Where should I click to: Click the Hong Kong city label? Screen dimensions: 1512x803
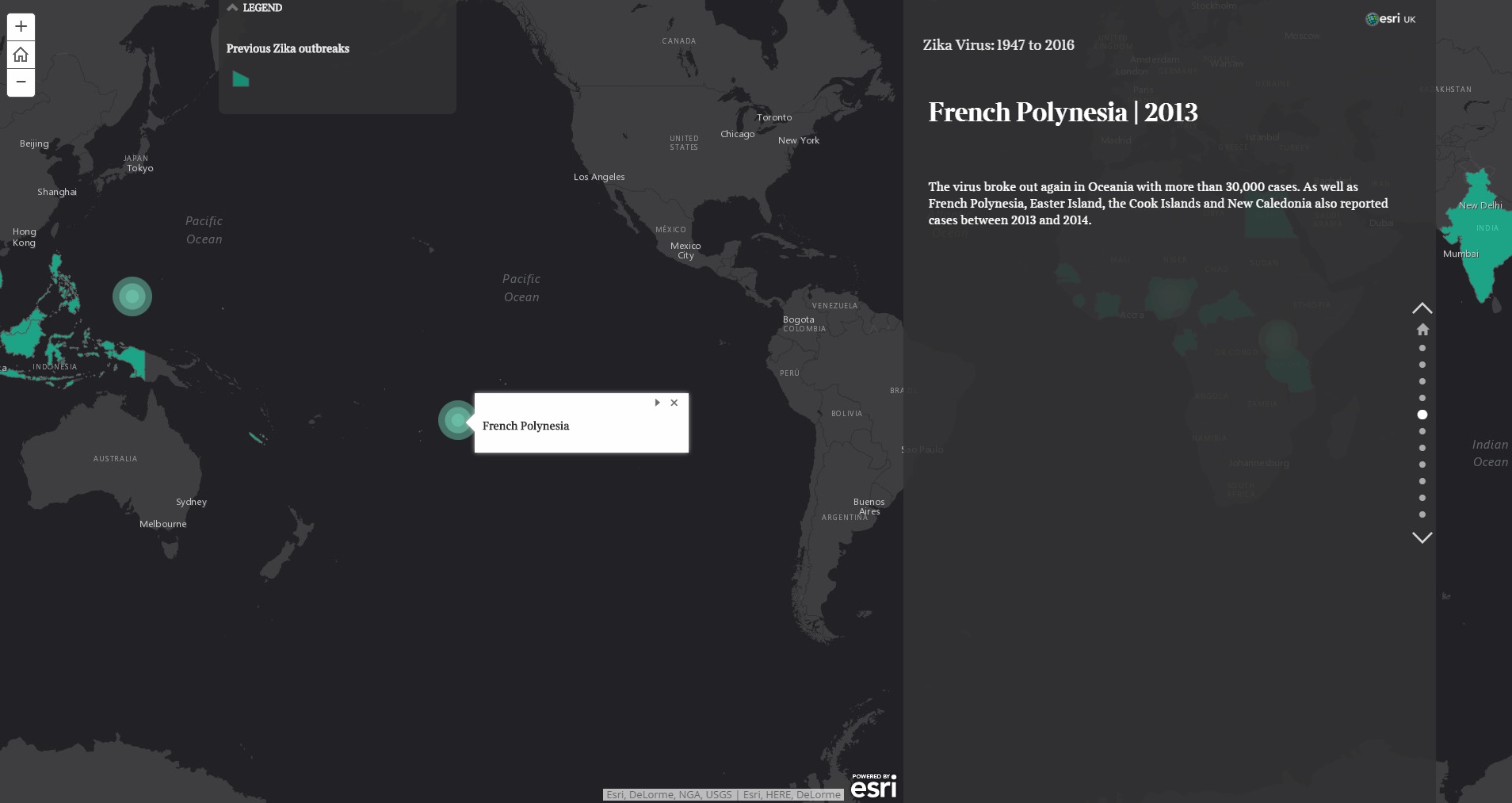pos(24,237)
